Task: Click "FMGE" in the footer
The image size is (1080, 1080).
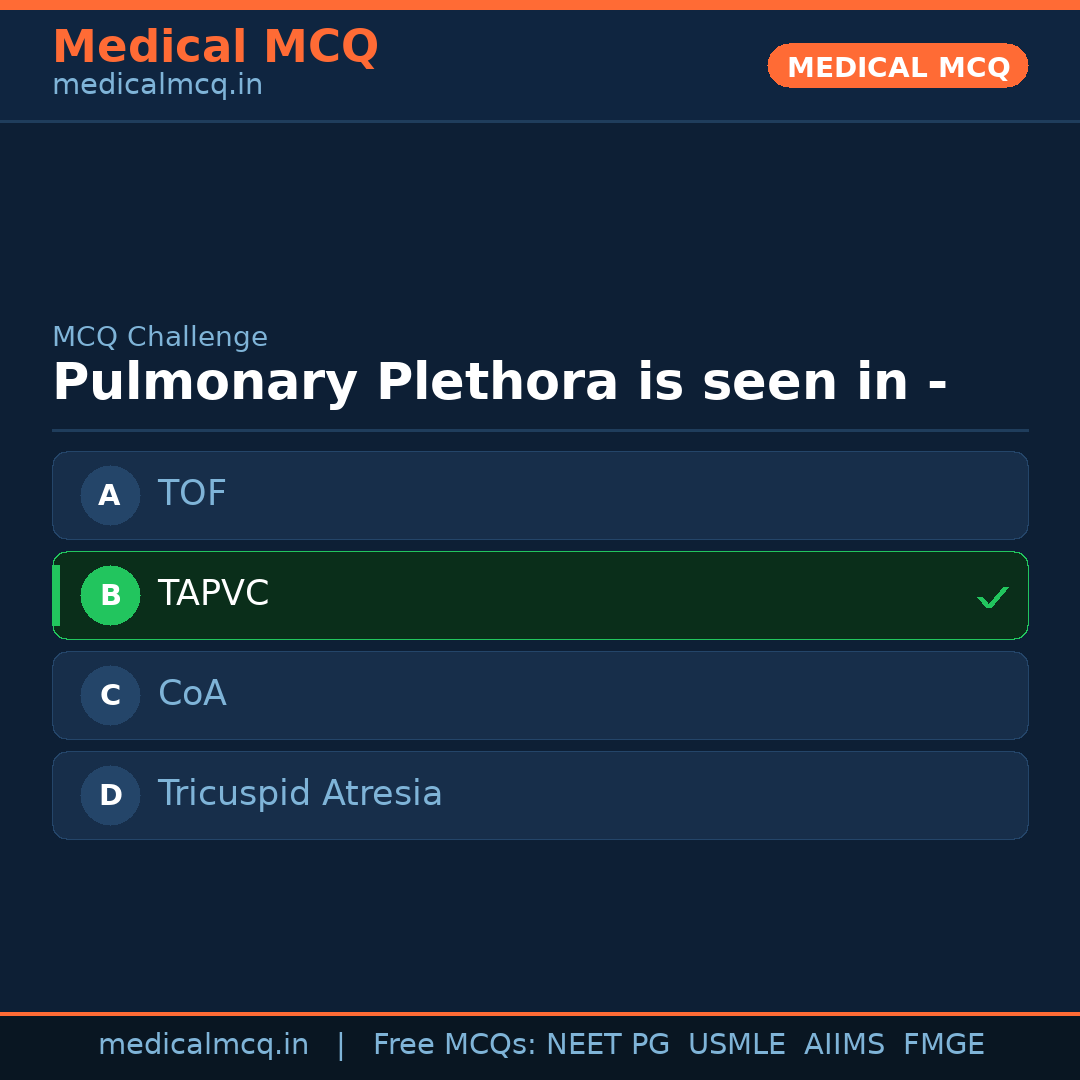Action: (x=943, y=1045)
